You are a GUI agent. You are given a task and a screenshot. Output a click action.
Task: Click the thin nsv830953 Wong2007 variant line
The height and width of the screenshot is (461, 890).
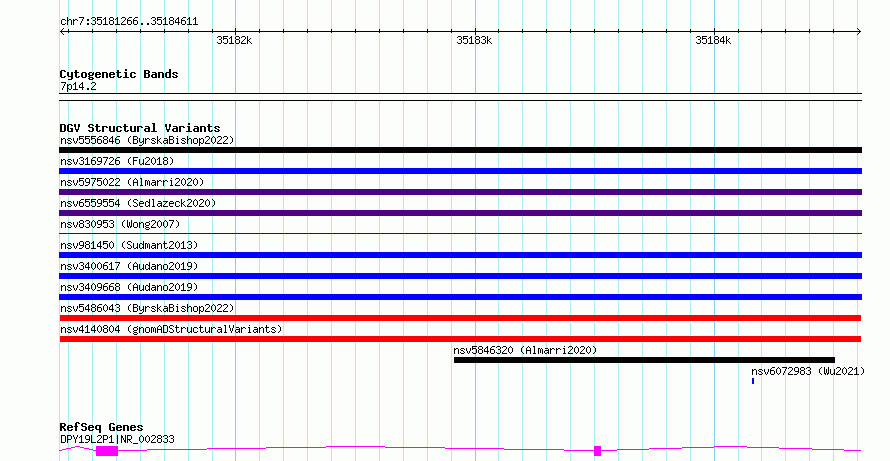[460, 233]
